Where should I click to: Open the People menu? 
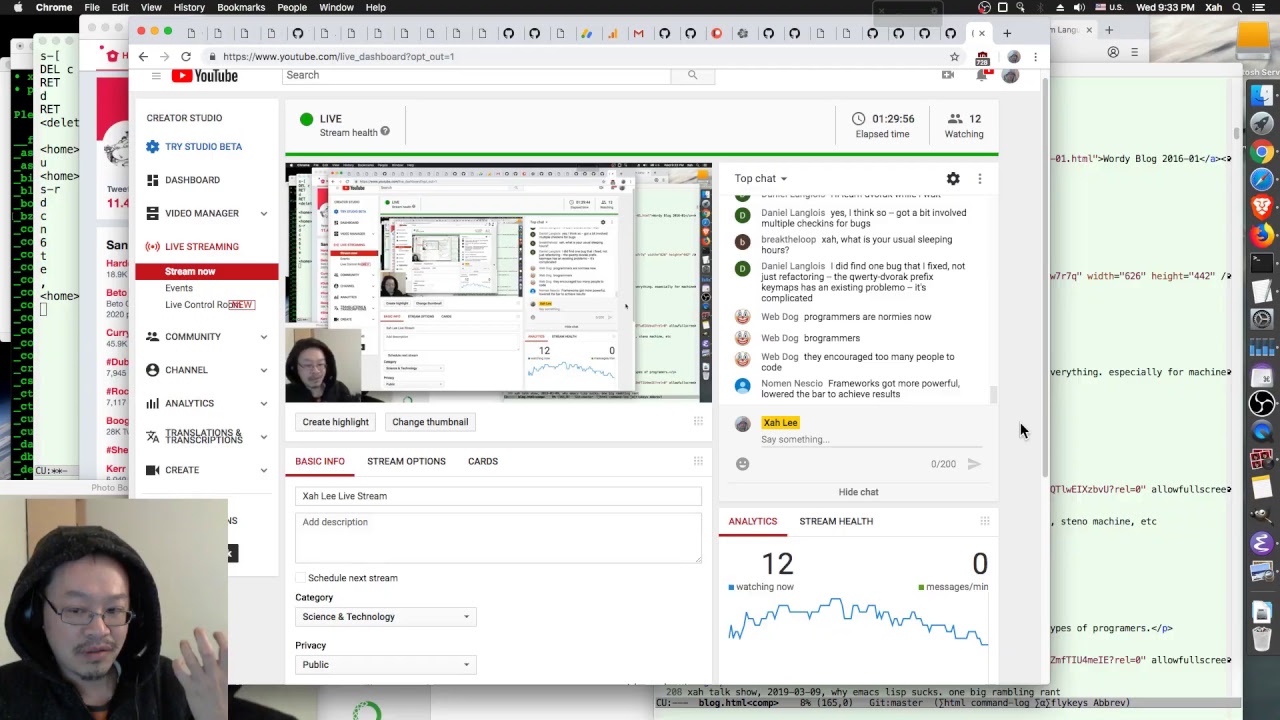coord(292,7)
